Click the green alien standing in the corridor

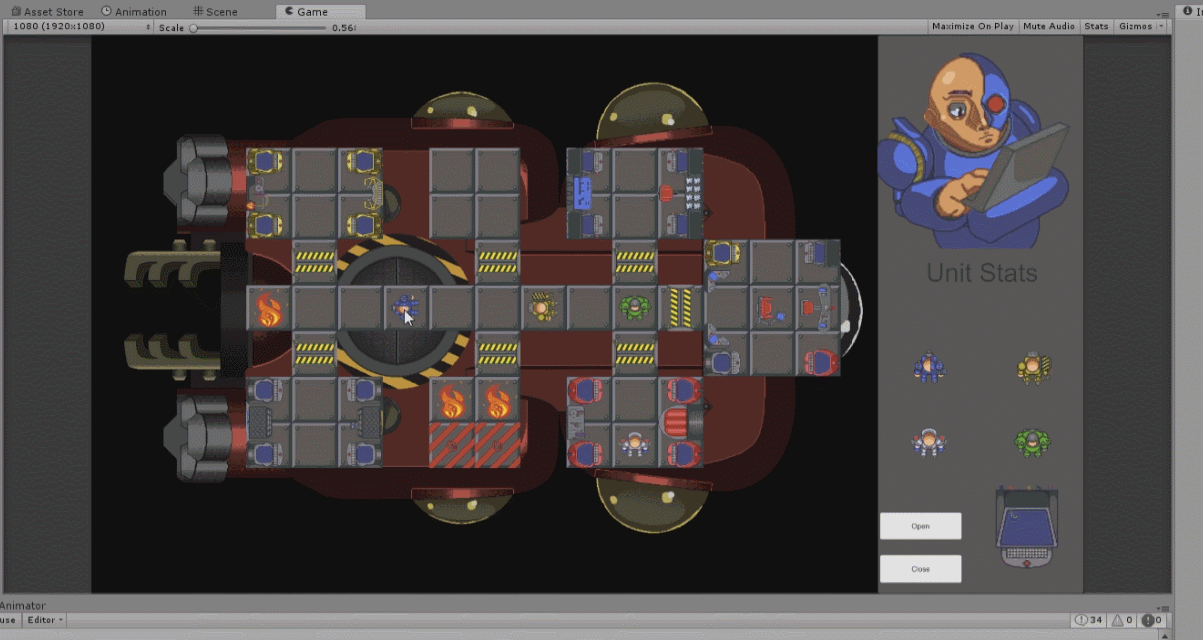[x=637, y=308]
